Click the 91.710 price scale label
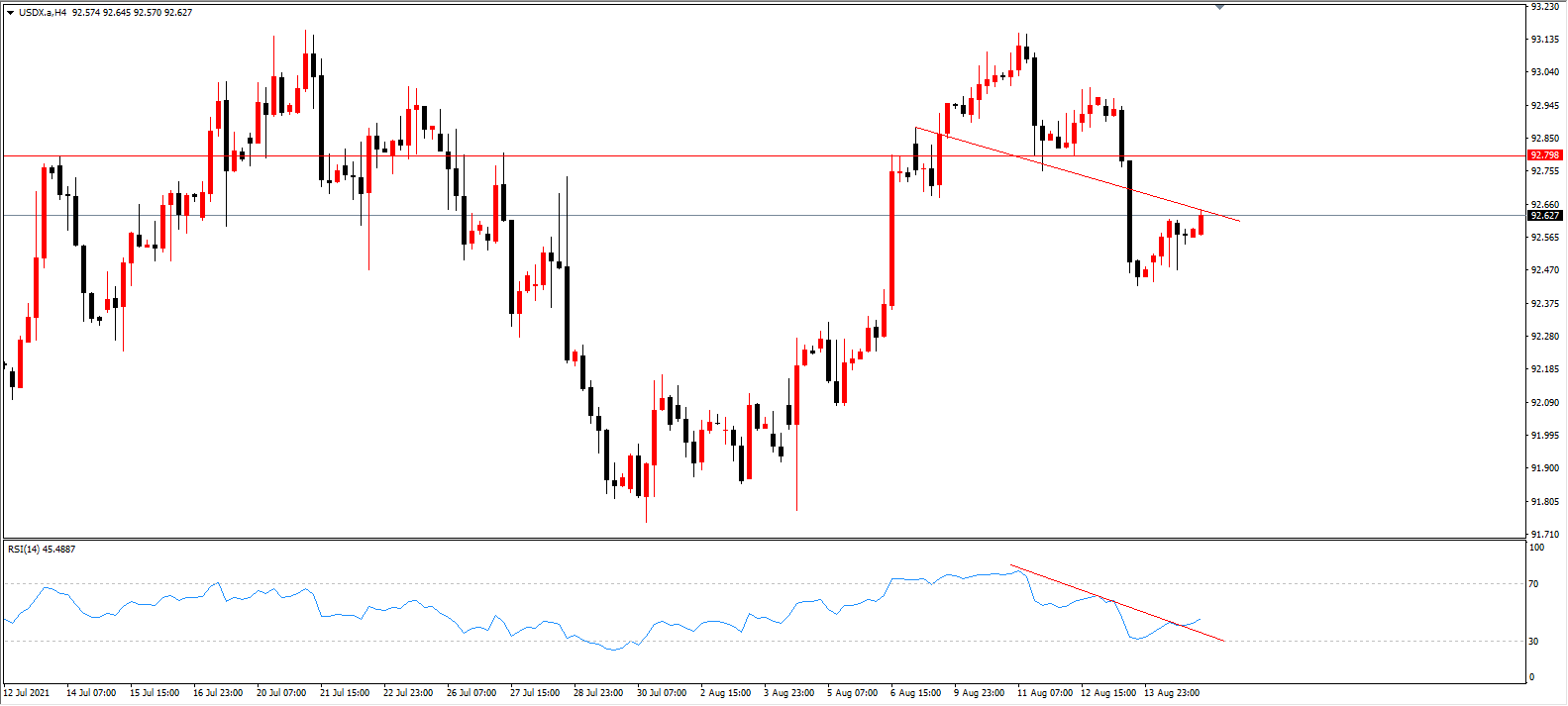The width and height of the screenshot is (1568, 706). 1544,534
